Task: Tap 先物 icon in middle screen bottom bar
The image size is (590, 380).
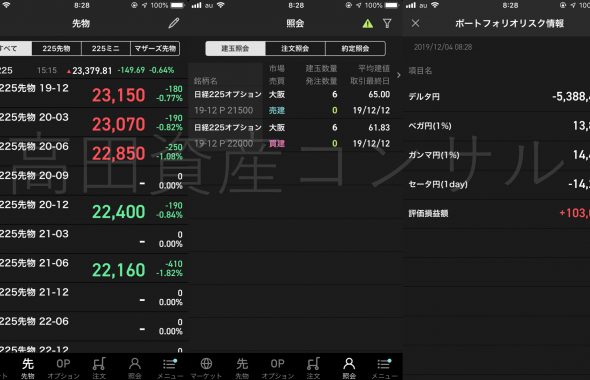Action: pyautogui.click(x=242, y=368)
